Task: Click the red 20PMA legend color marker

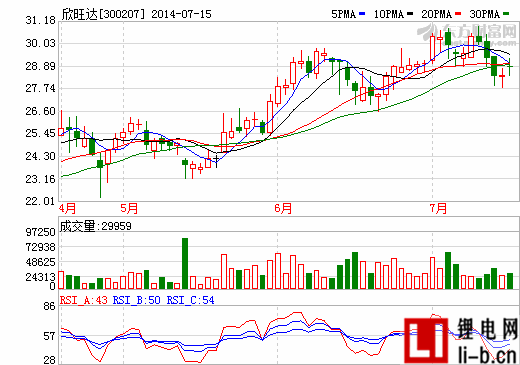Action: [458, 14]
